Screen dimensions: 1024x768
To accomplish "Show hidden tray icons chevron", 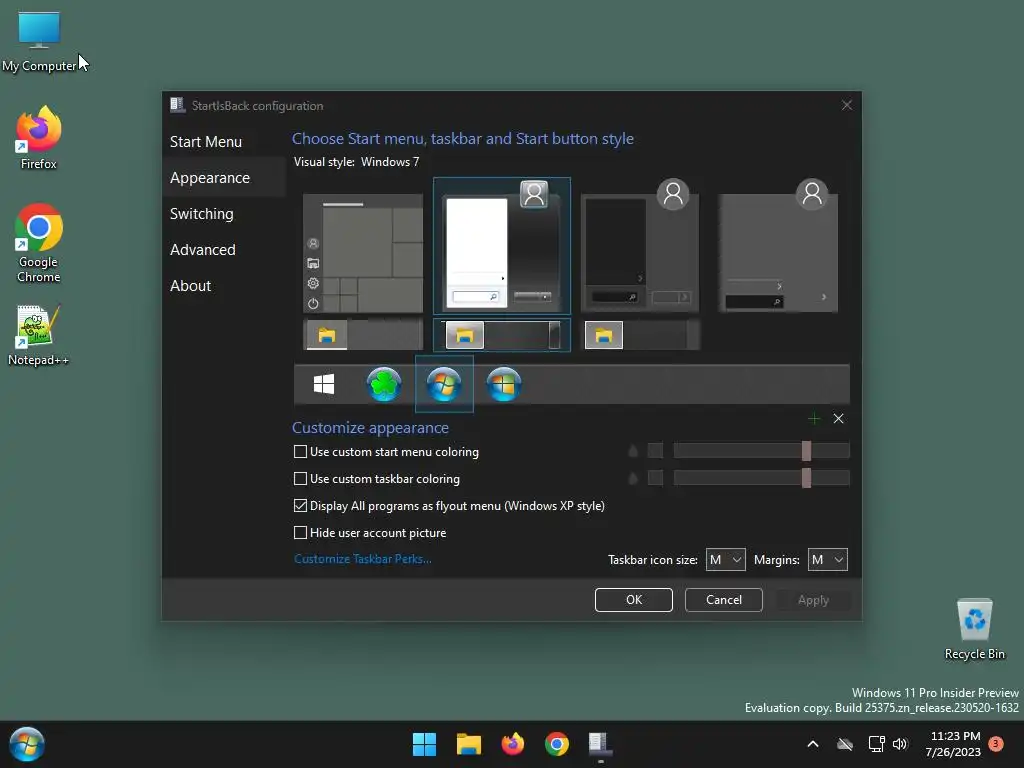I will pos(813,744).
